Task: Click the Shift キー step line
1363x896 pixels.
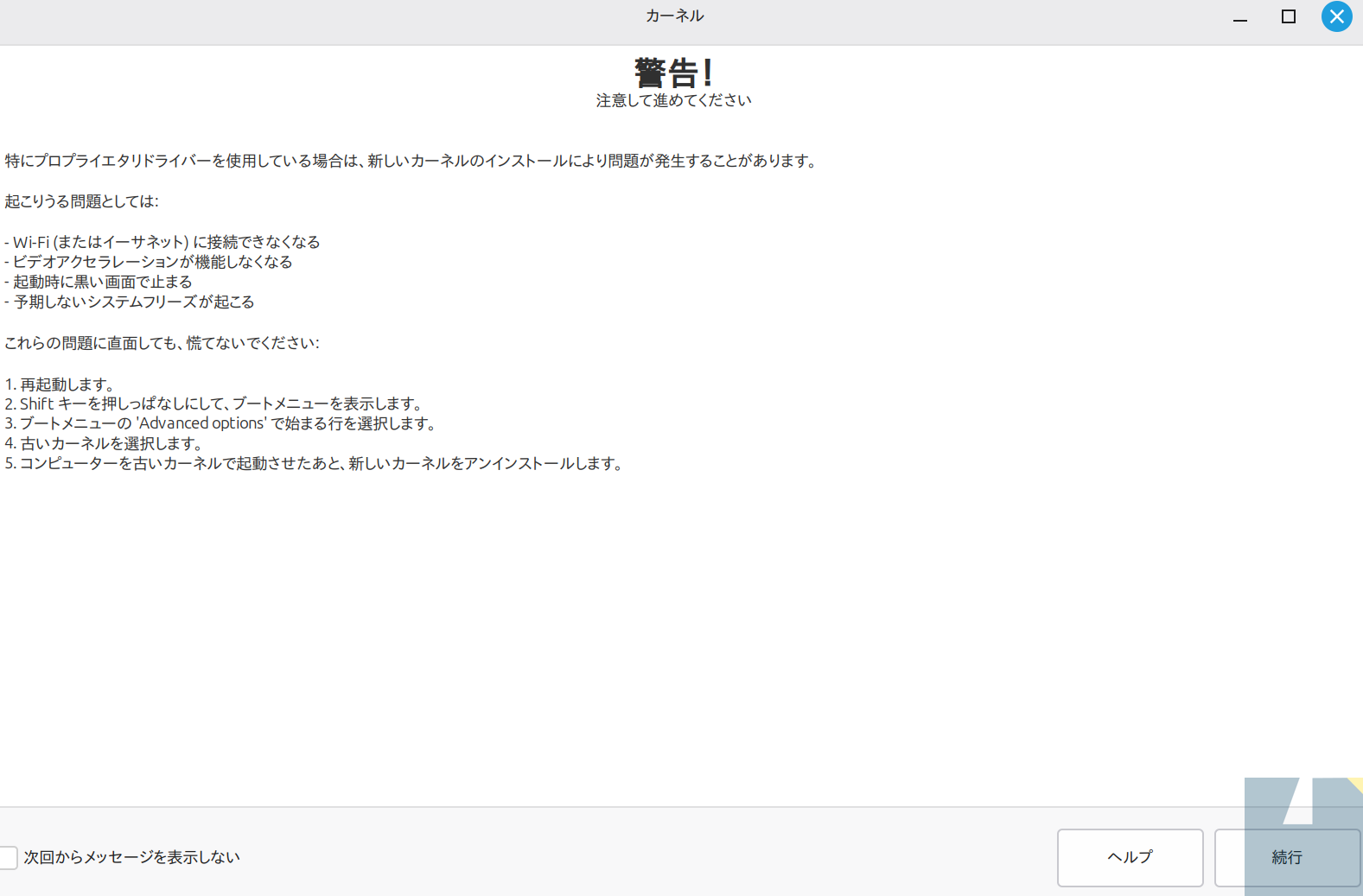Action: click(x=213, y=404)
